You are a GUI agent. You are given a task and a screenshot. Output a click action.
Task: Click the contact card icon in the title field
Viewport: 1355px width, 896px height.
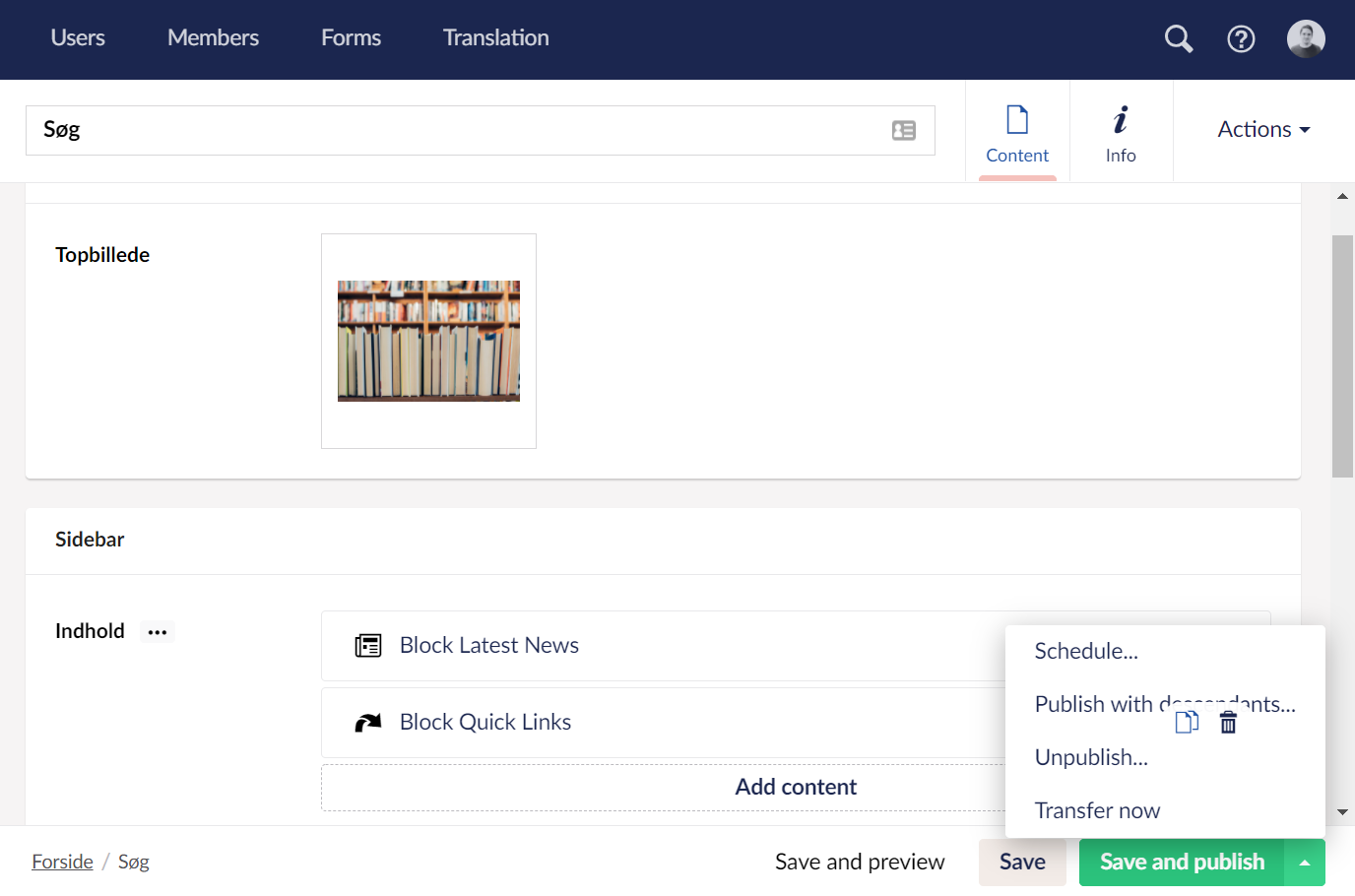(904, 129)
